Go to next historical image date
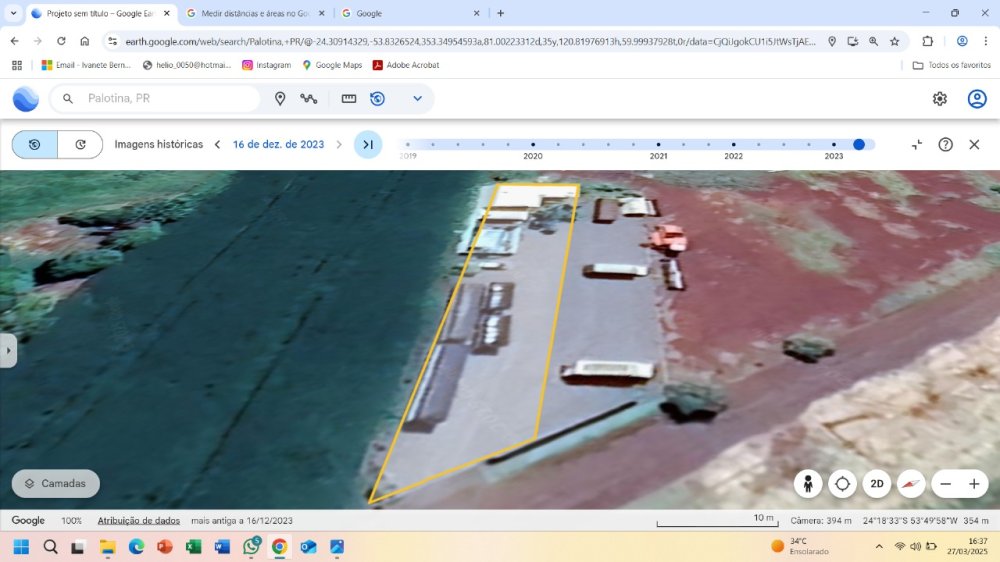1000x562 pixels. [339, 144]
